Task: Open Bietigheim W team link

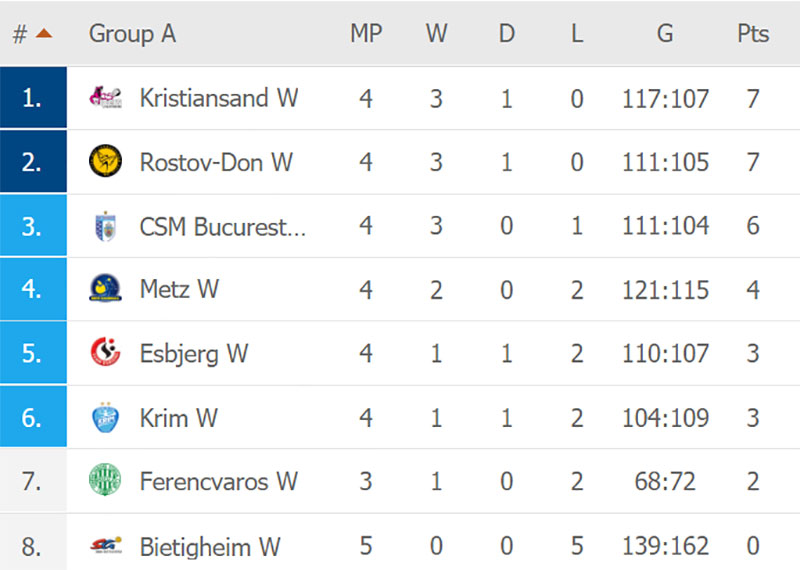Action: pyautogui.click(x=210, y=547)
